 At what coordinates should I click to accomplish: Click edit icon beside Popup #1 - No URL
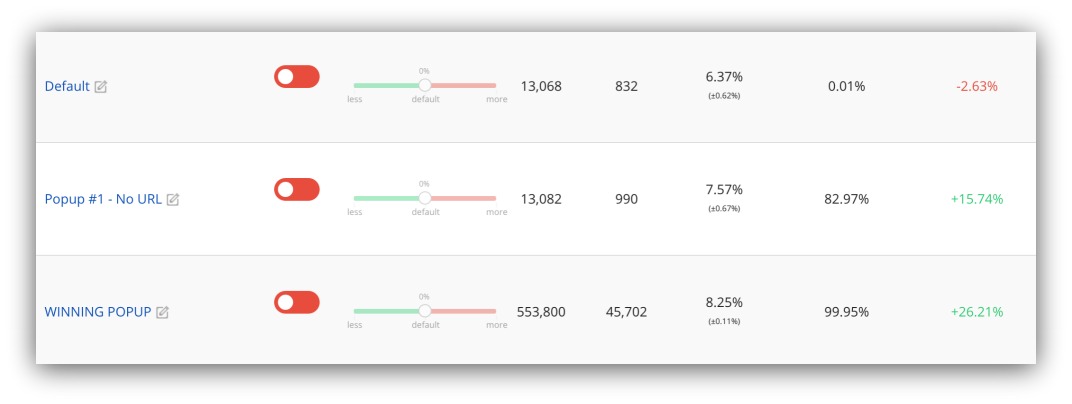(173, 200)
